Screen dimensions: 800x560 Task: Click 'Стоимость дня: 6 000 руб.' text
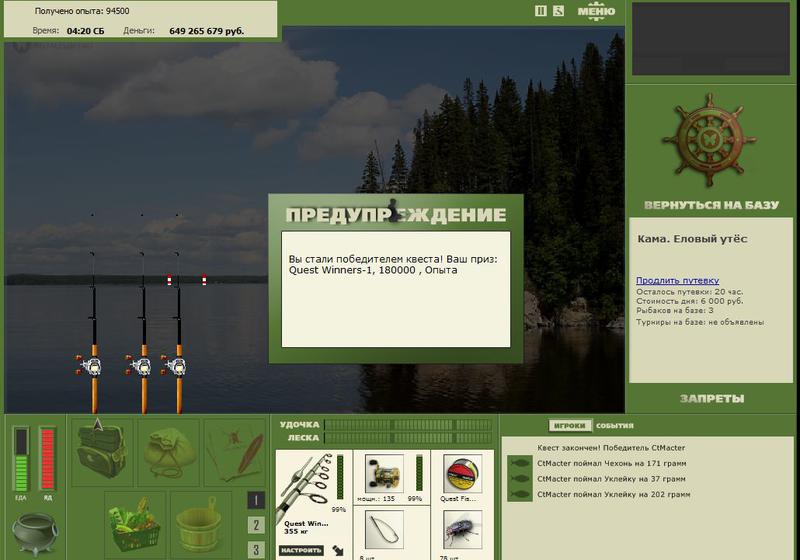coord(689,301)
